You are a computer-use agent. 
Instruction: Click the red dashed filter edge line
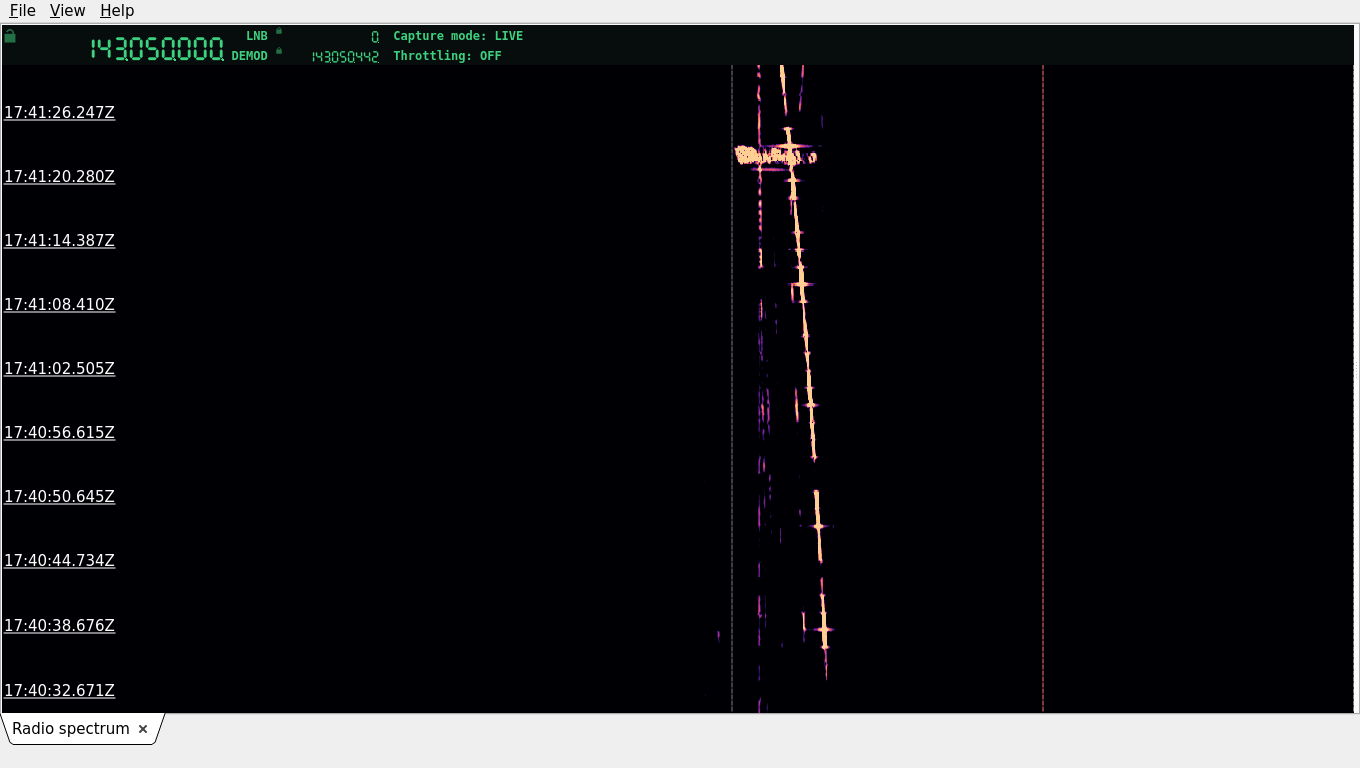point(1043,388)
